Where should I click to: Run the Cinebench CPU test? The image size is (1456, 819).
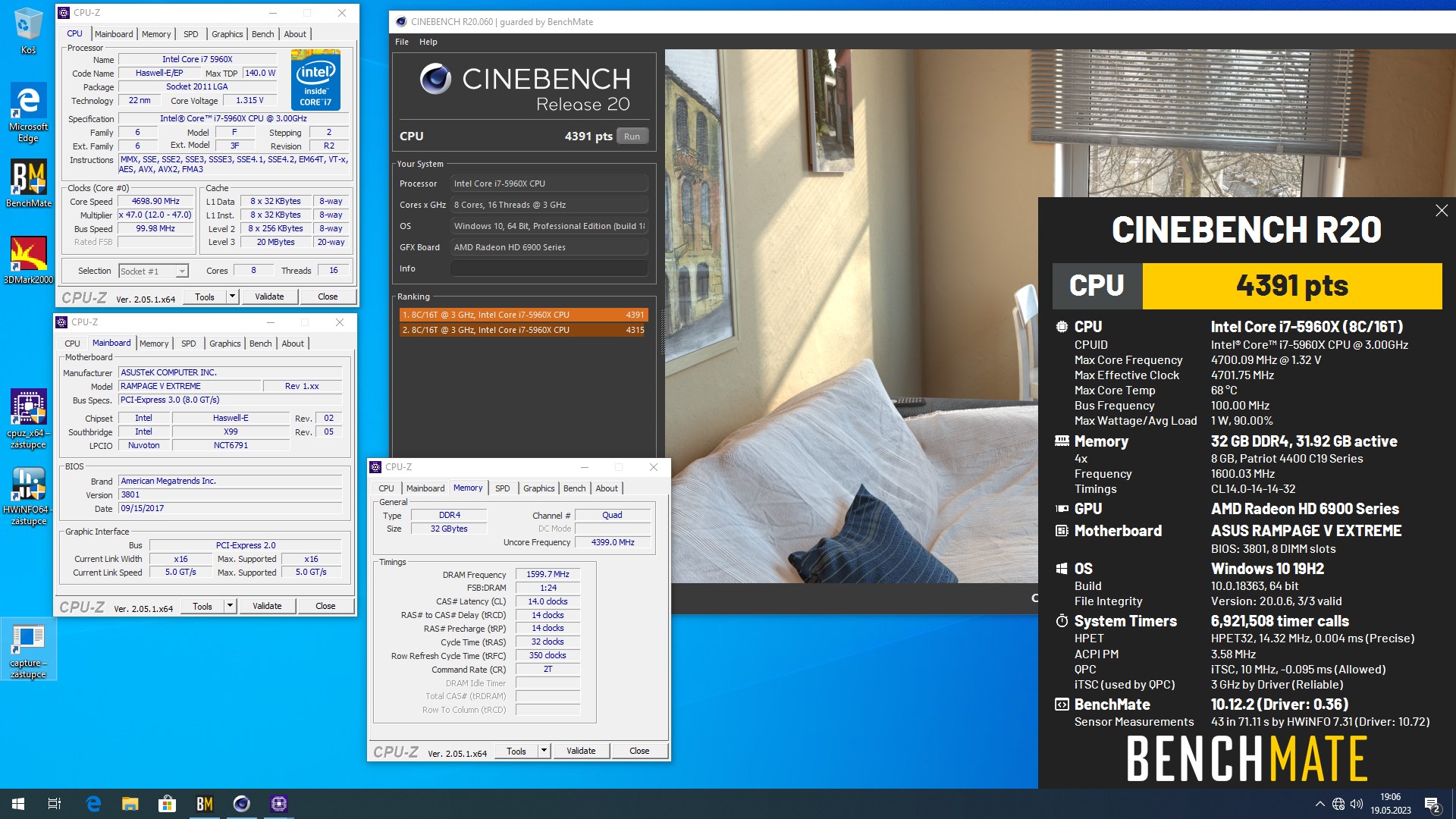click(632, 136)
